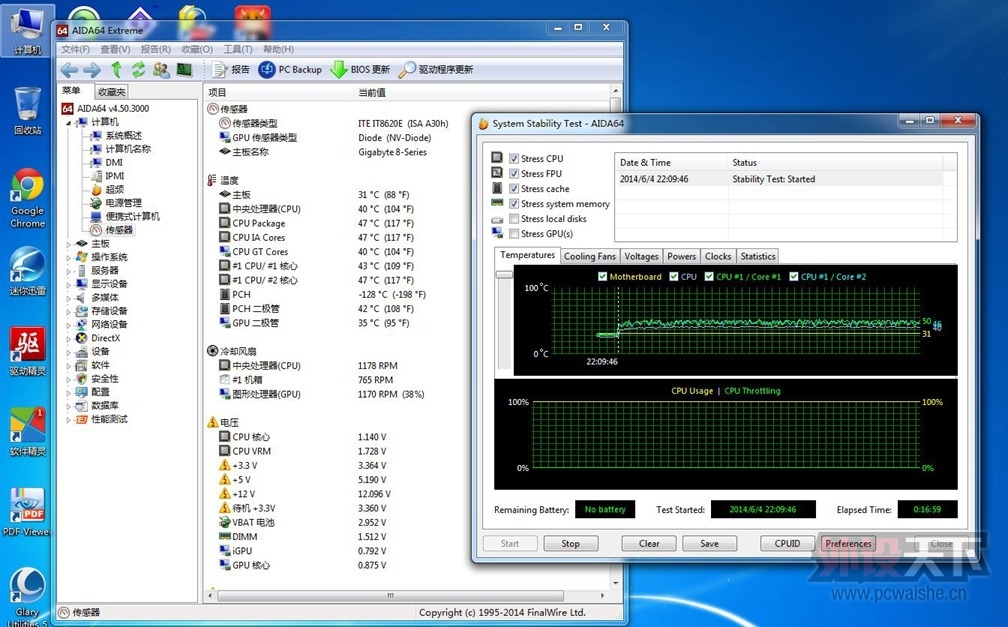
Task: Click the blue Forward arrow in AIDA64 toolbar
Action: coord(92,69)
